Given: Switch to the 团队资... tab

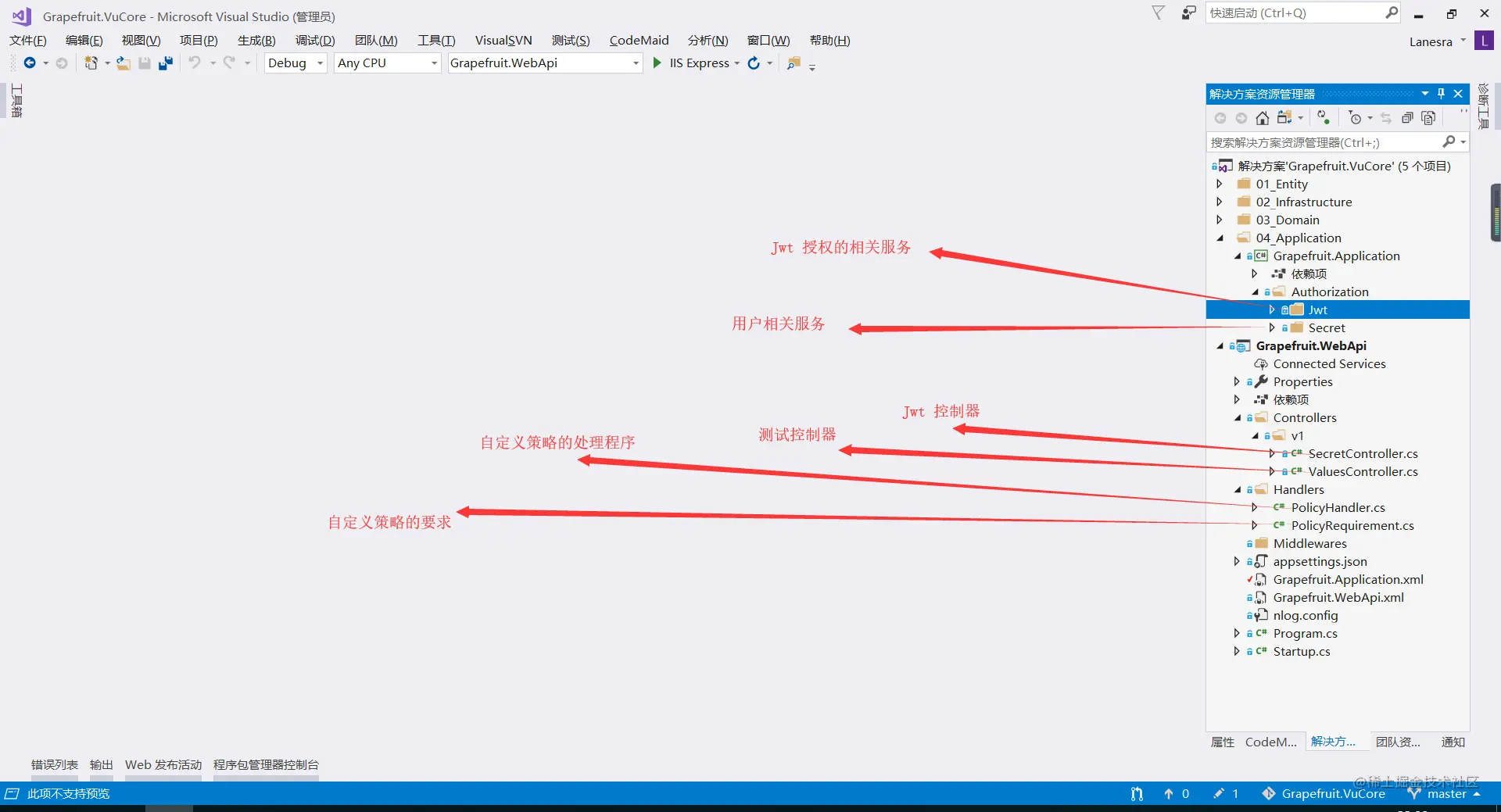Looking at the screenshot, I should click(1398, 742).
